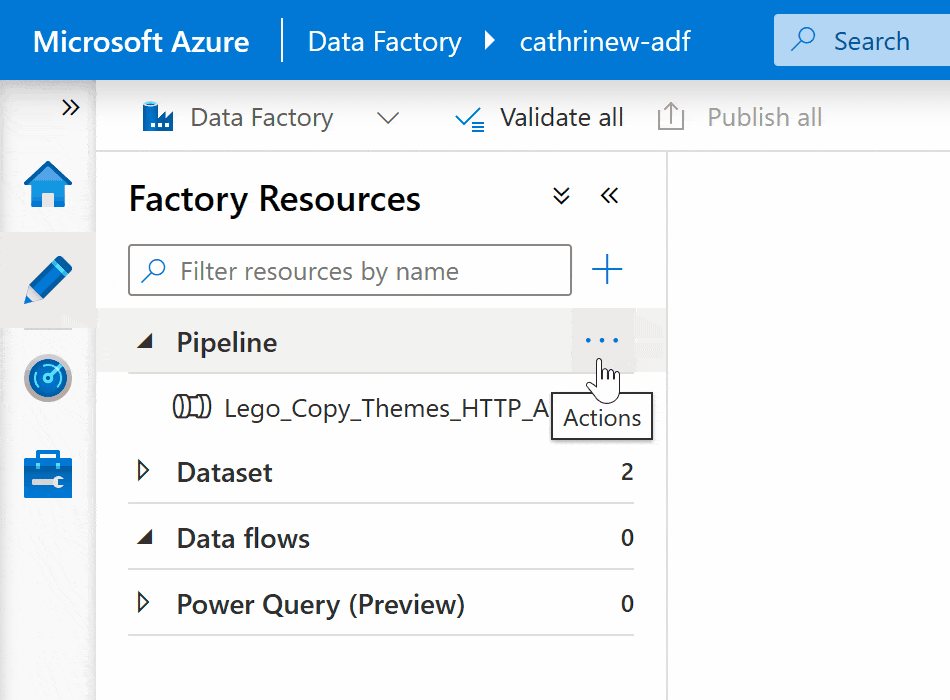Collapse the Pipeline tree section

click(146, 342)
